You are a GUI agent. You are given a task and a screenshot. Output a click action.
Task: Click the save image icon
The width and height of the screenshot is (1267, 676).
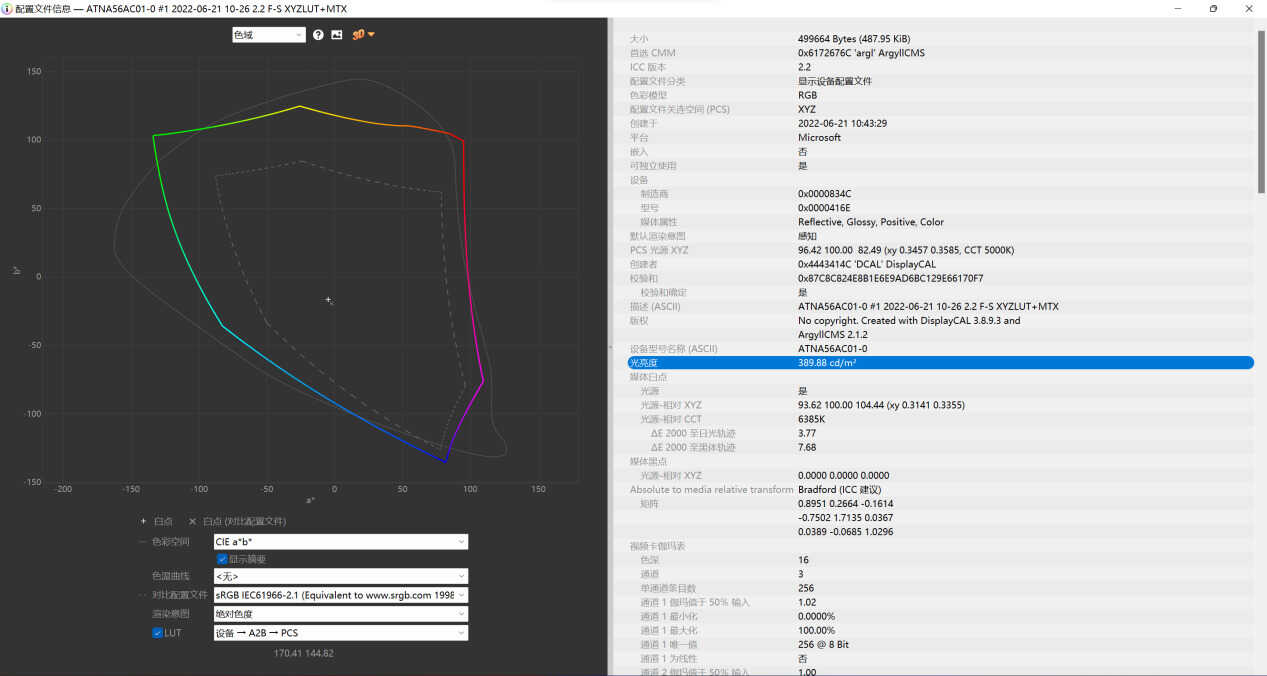click(337, 35)
